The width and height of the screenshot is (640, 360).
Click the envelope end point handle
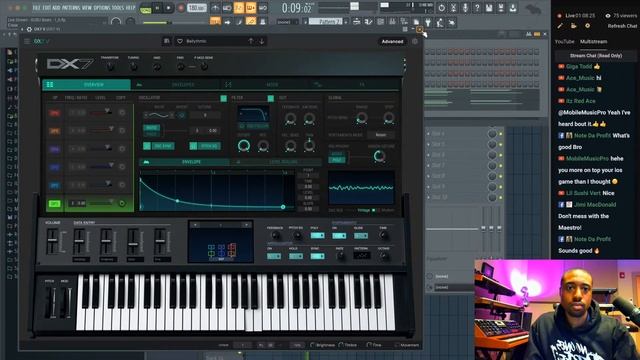[283, 207]
